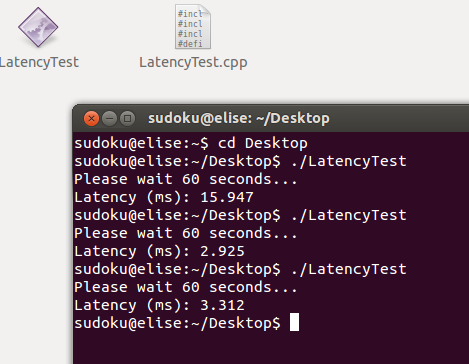
Task: Click the last sudoku@elise:~/Desktop$ prompt text
Action: click(x=177, y=323)
